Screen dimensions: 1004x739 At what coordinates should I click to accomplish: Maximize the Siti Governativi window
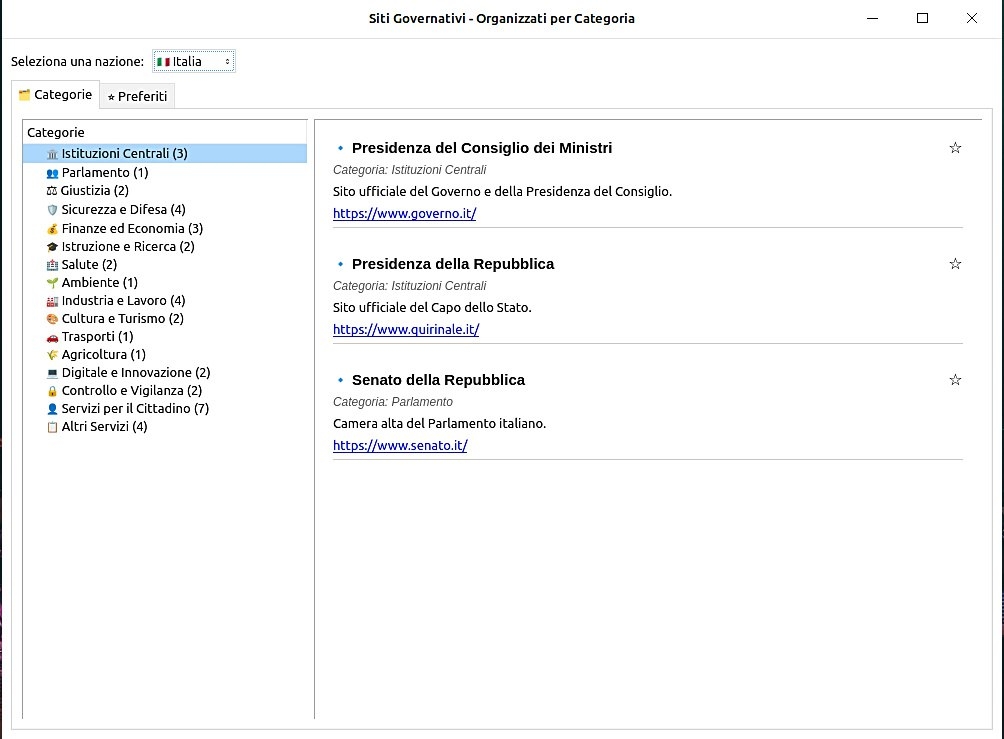point(922,18)
